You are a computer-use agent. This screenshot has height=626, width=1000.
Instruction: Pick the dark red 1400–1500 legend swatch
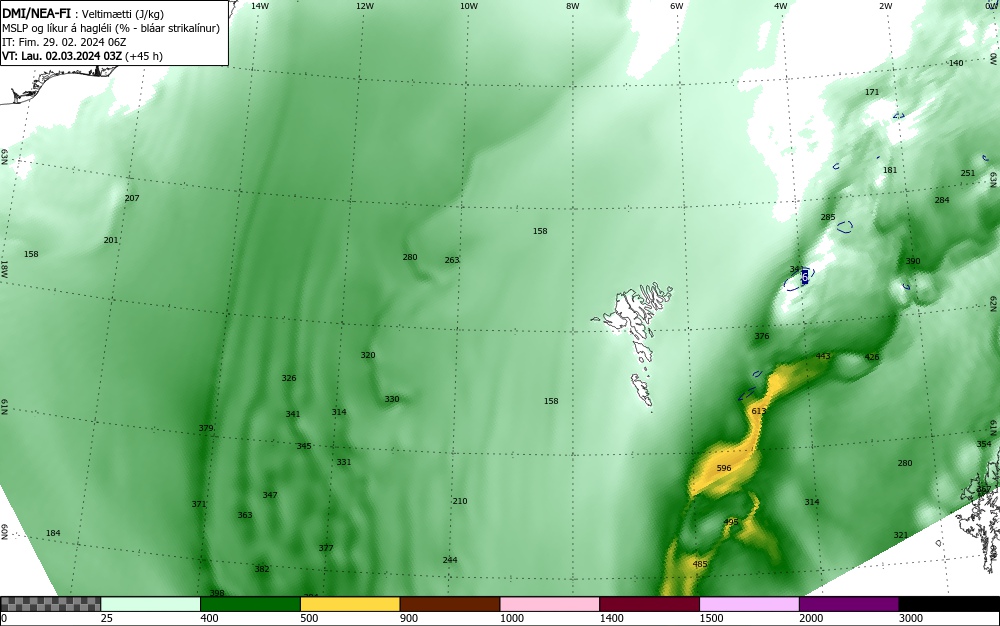click(649, 604)
